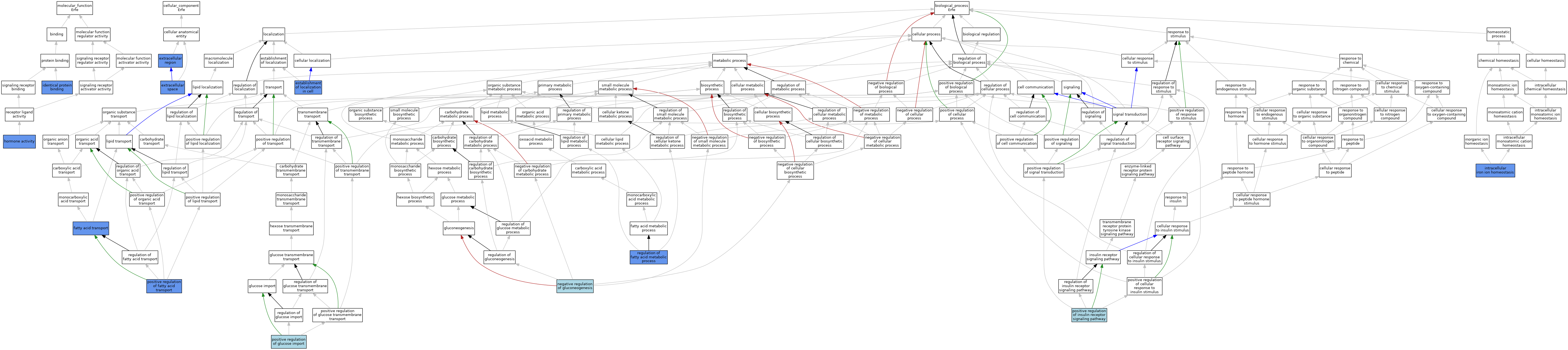Viewport: 1568px width, 350px height.
Task: Select the 'regulation of fatty acid transport' node
Action: pyautogui.click(x=140, y=257)
